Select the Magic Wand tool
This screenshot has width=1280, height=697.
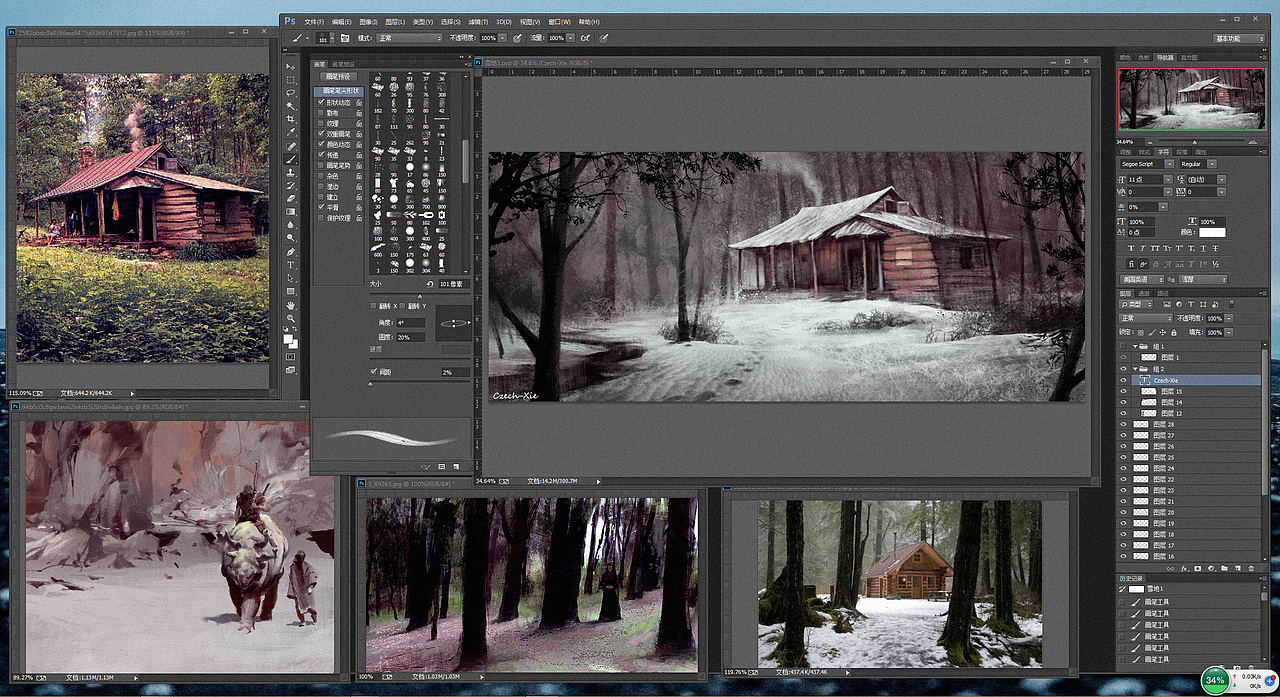click(x=291, y=106)
